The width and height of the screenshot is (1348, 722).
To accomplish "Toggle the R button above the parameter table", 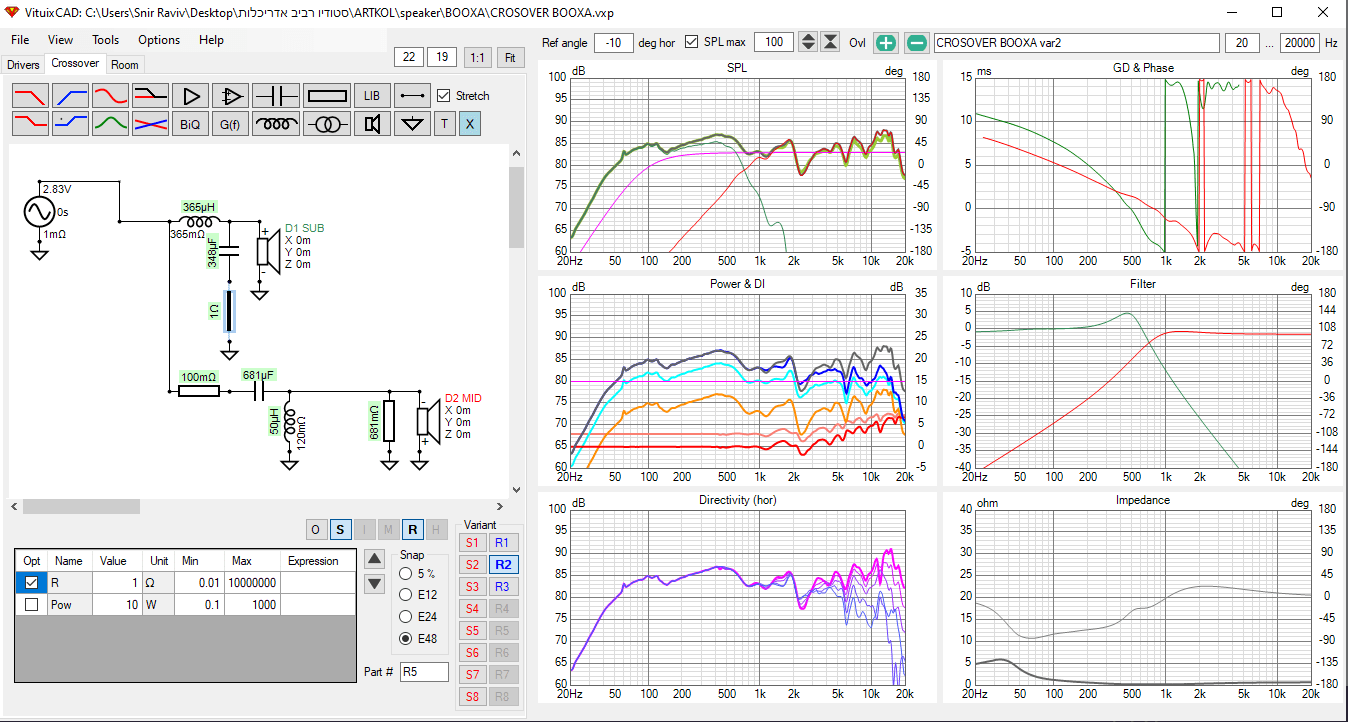I will [412, 530].
